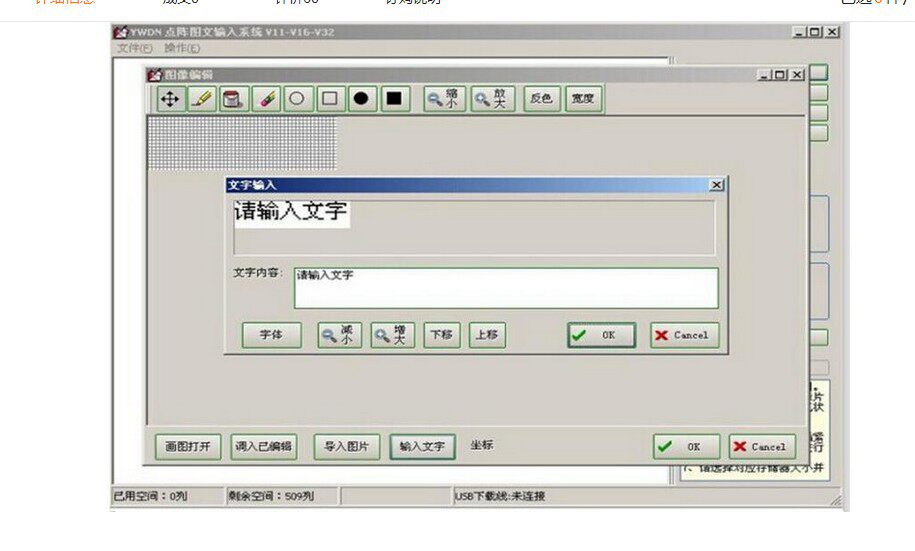This screenshot has height=551, width=915.
Task: Click the USB下载线:未连接 status text
Action: point(500,496)
